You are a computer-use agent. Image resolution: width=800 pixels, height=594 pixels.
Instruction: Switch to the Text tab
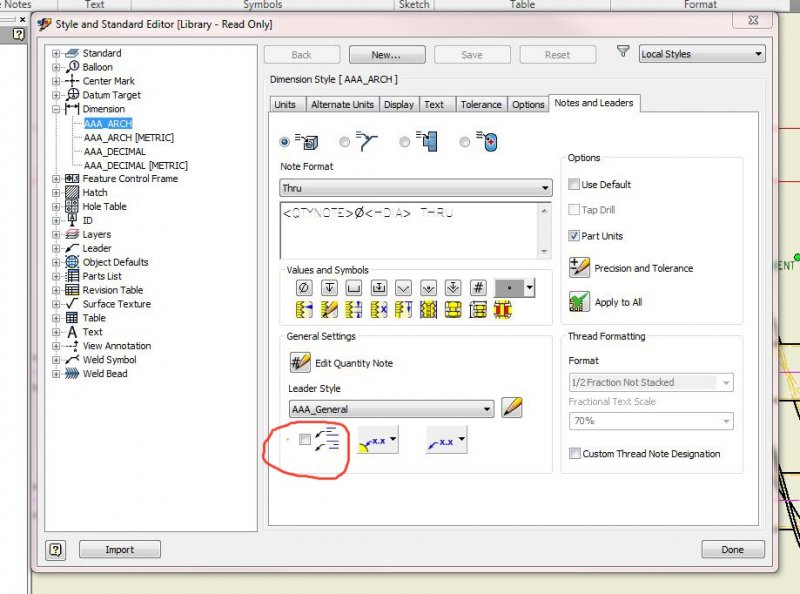[434, 104]
